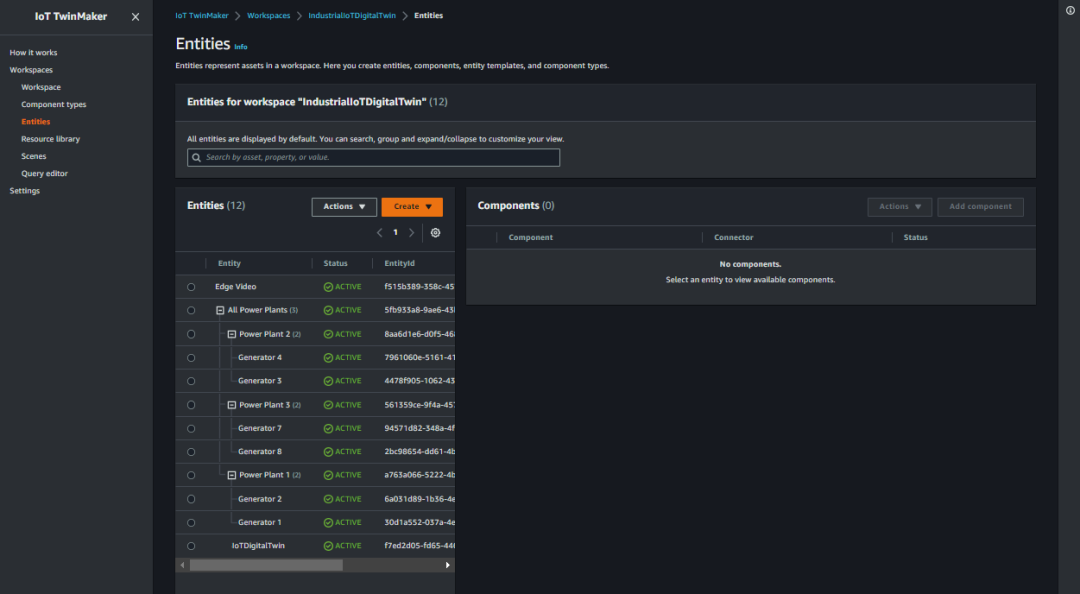Open How it works in sidebar
Screen dimensions: 1080x594
[x=33, y=52]
